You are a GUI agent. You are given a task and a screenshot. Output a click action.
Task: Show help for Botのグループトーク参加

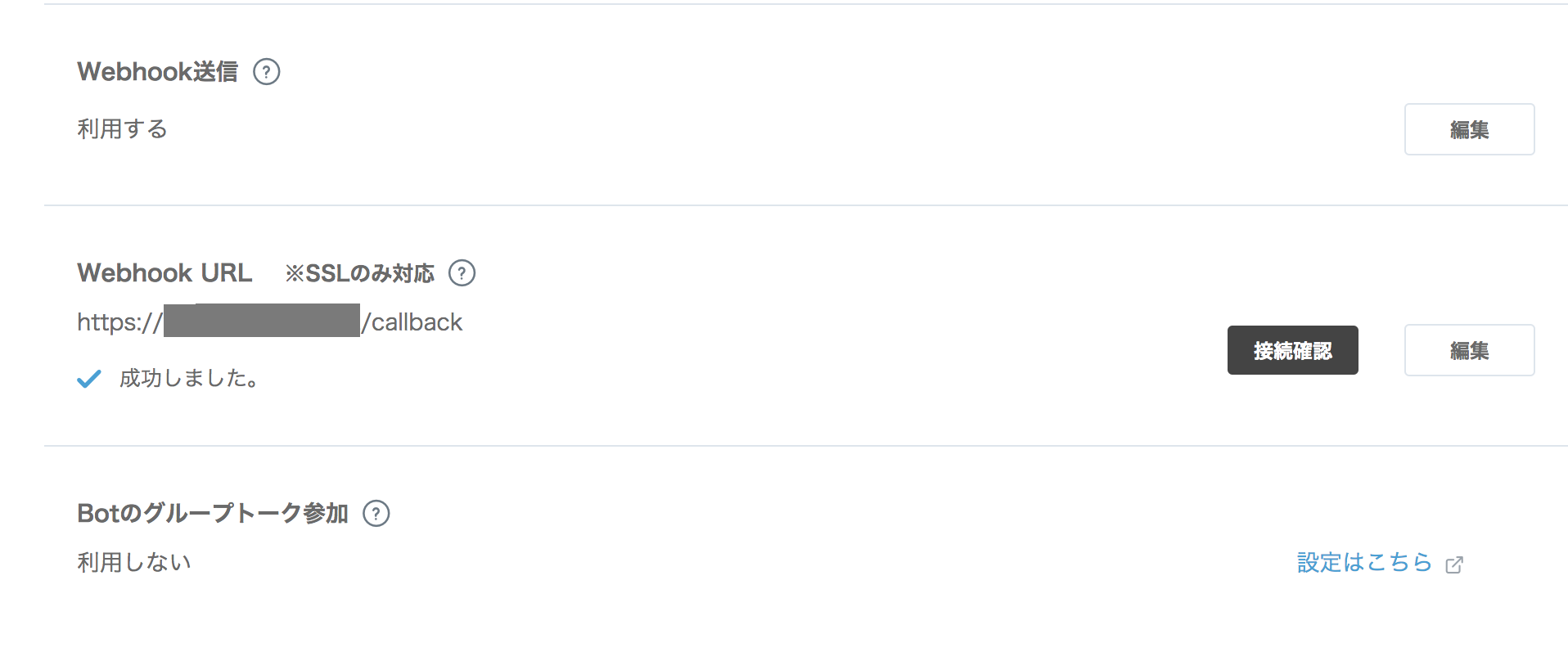376,514
